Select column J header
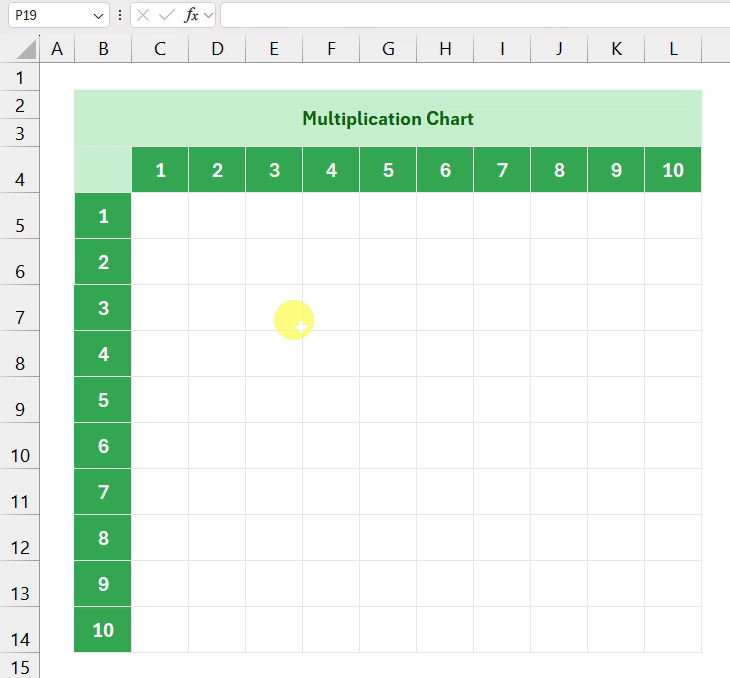The height and width of the screenshot is (678, 730). pyautogui.click(x=559, y=49)
